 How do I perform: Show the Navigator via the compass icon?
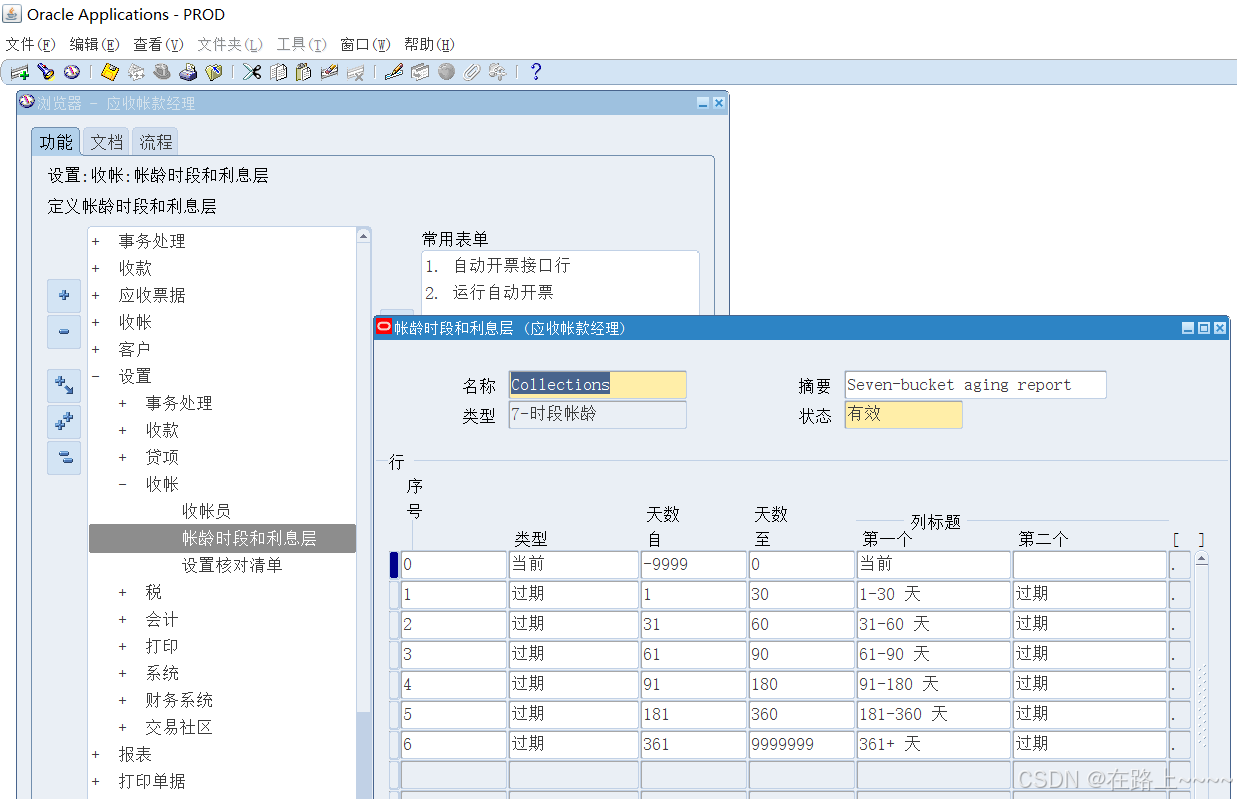coord(71,71)
